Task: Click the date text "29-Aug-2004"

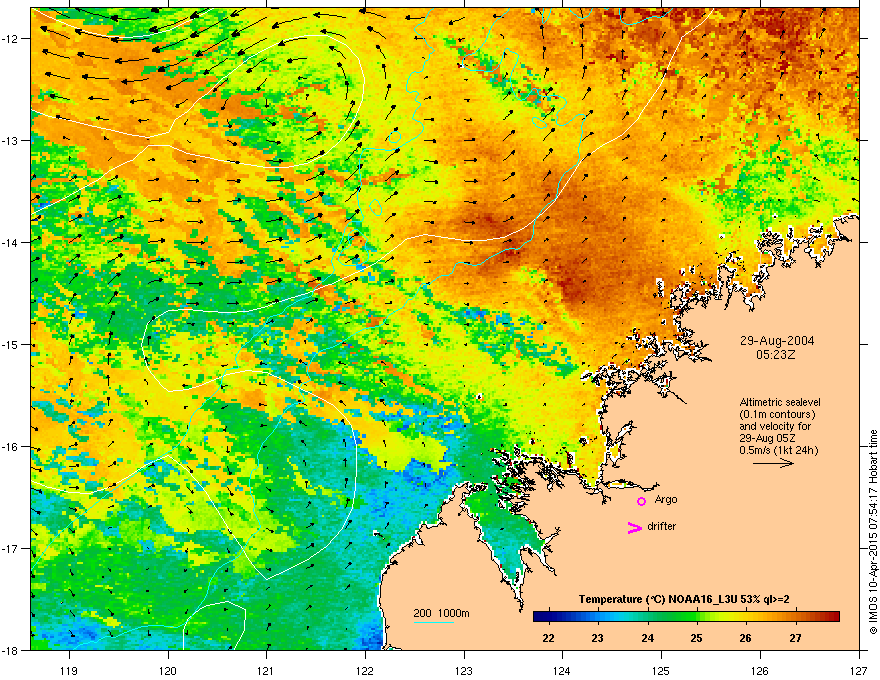Action: (777, 341)
